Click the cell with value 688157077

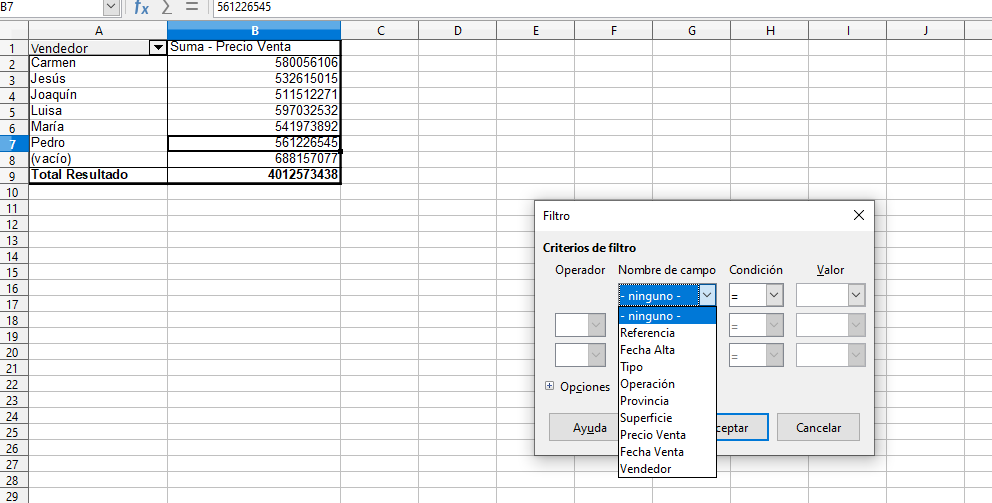pos(254,159)
